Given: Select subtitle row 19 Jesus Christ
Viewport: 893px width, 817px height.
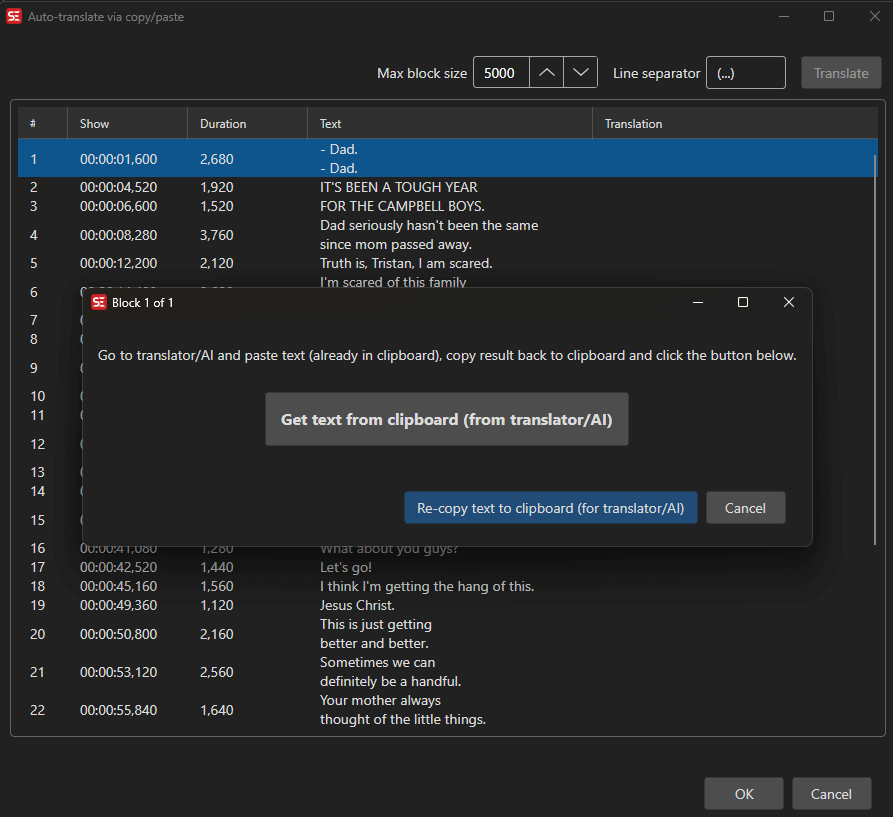Looking at the screenshot, I should pyautogui.click(x=357, y=605).
